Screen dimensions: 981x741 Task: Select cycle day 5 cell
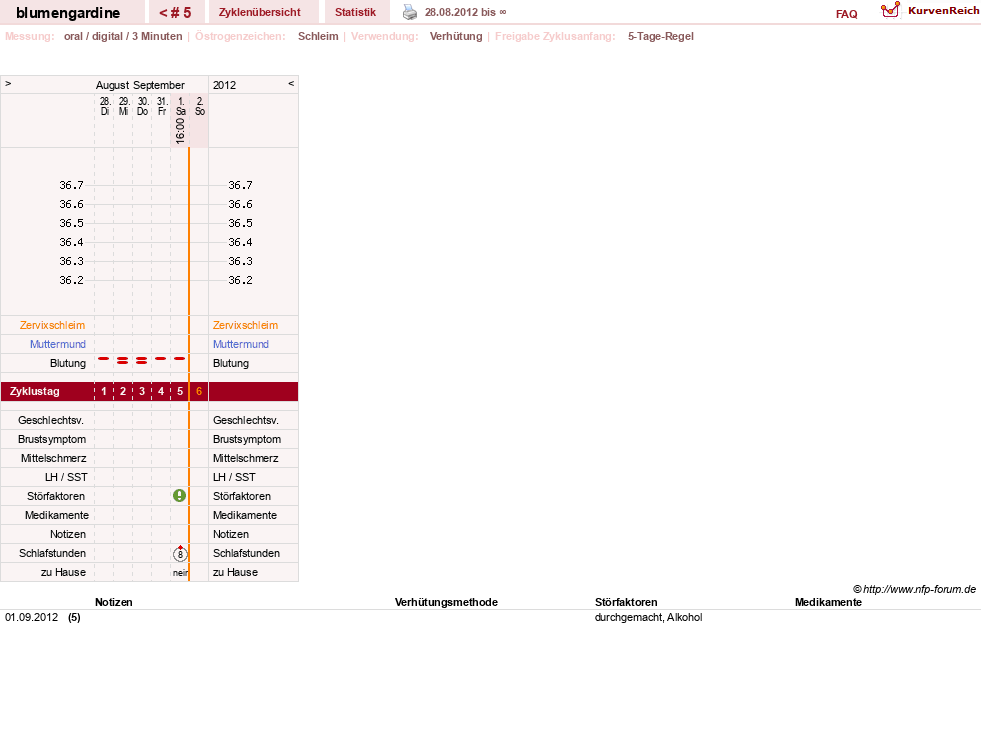pyautogui.click(x=180, y=391)
